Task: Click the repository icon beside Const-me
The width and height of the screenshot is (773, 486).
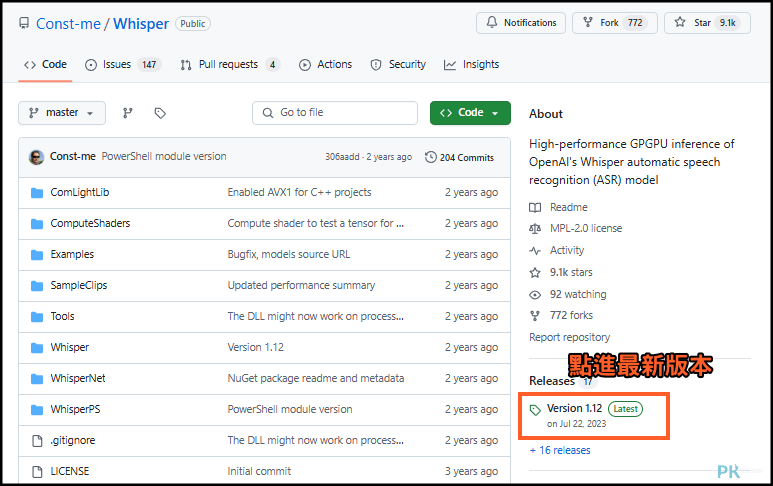Action: [x=24, y=23]
